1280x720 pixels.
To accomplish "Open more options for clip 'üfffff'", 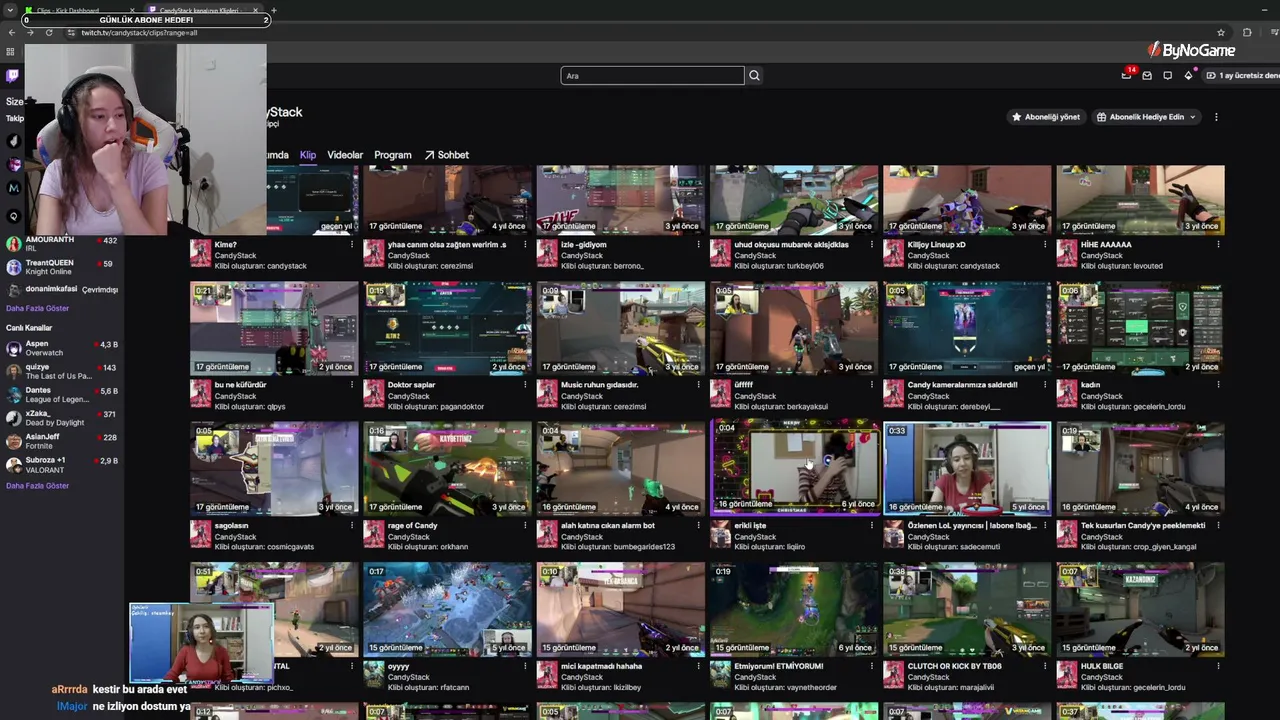I will (871, 385).
